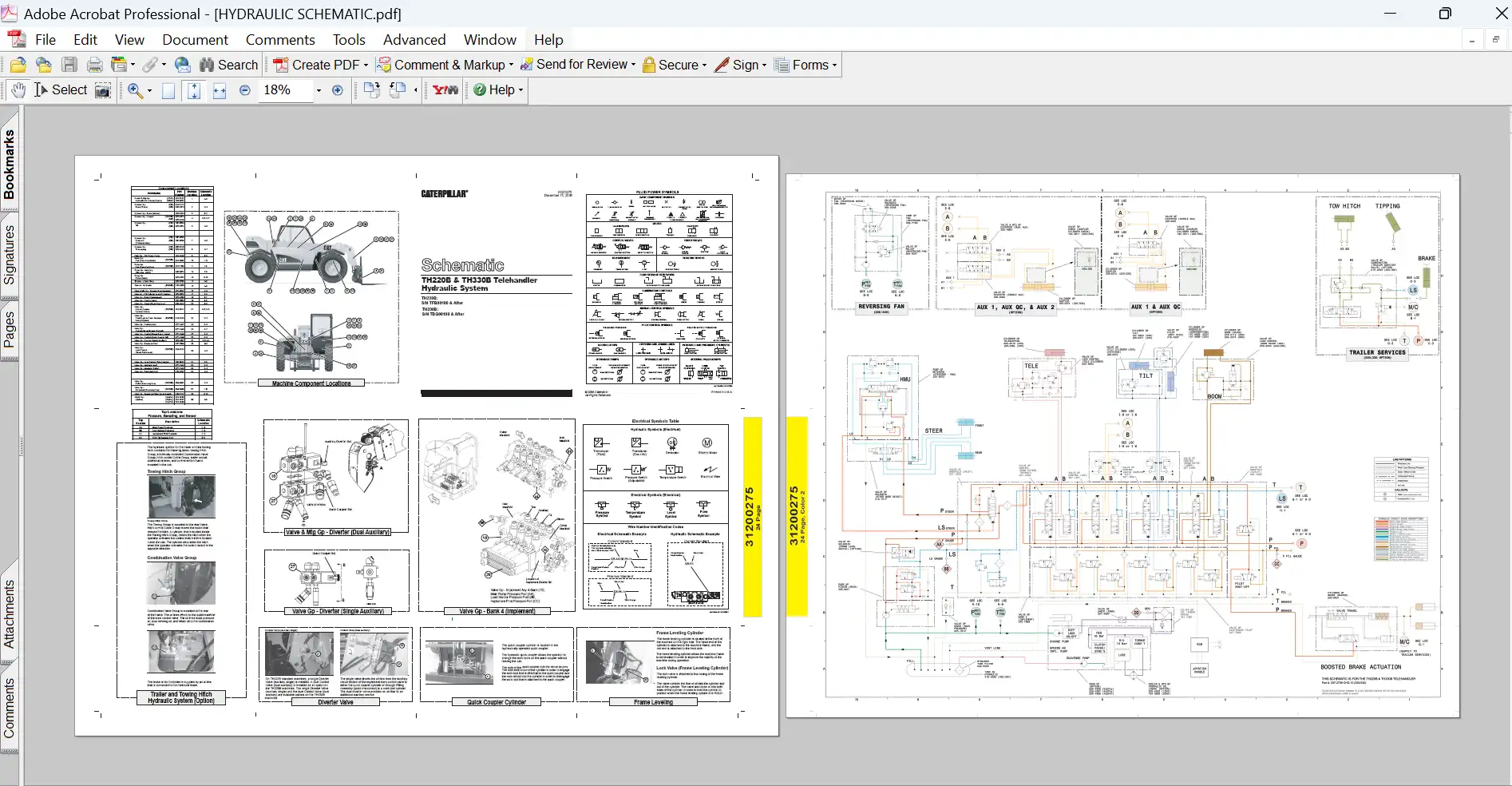
Task: Open the Tools menu
Action: coord(349,40)
